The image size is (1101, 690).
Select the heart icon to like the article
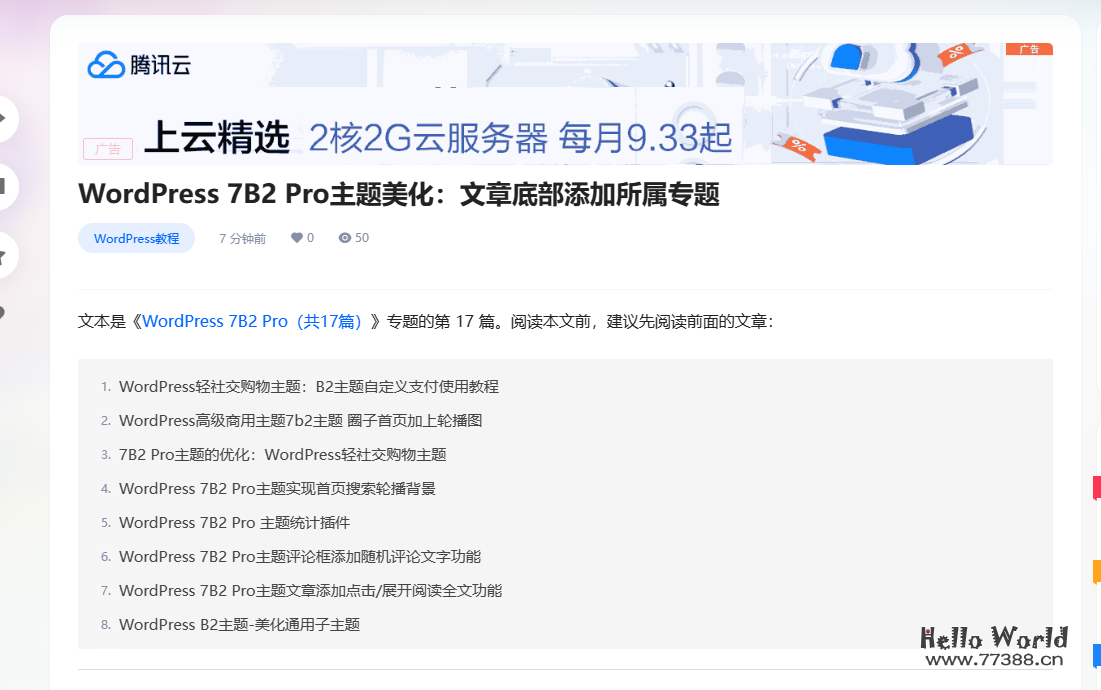297,237
